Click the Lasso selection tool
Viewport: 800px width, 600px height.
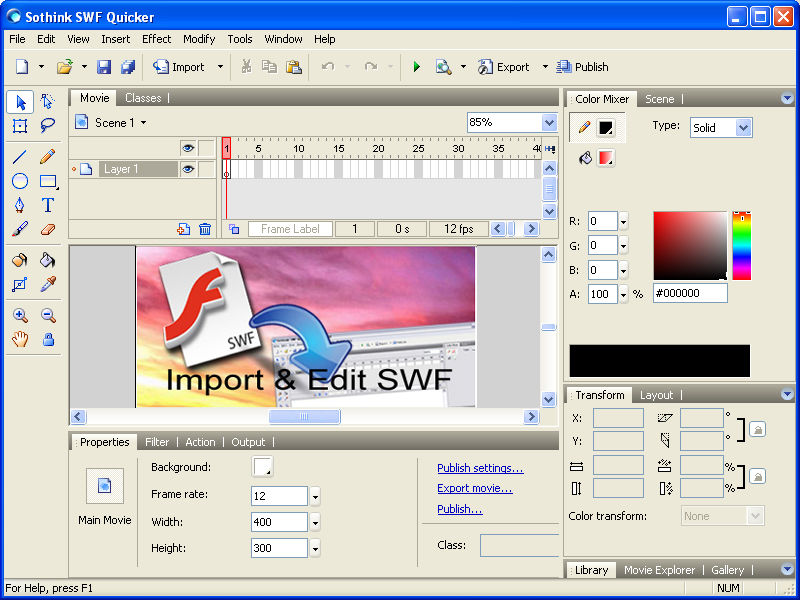click(47, 126)
